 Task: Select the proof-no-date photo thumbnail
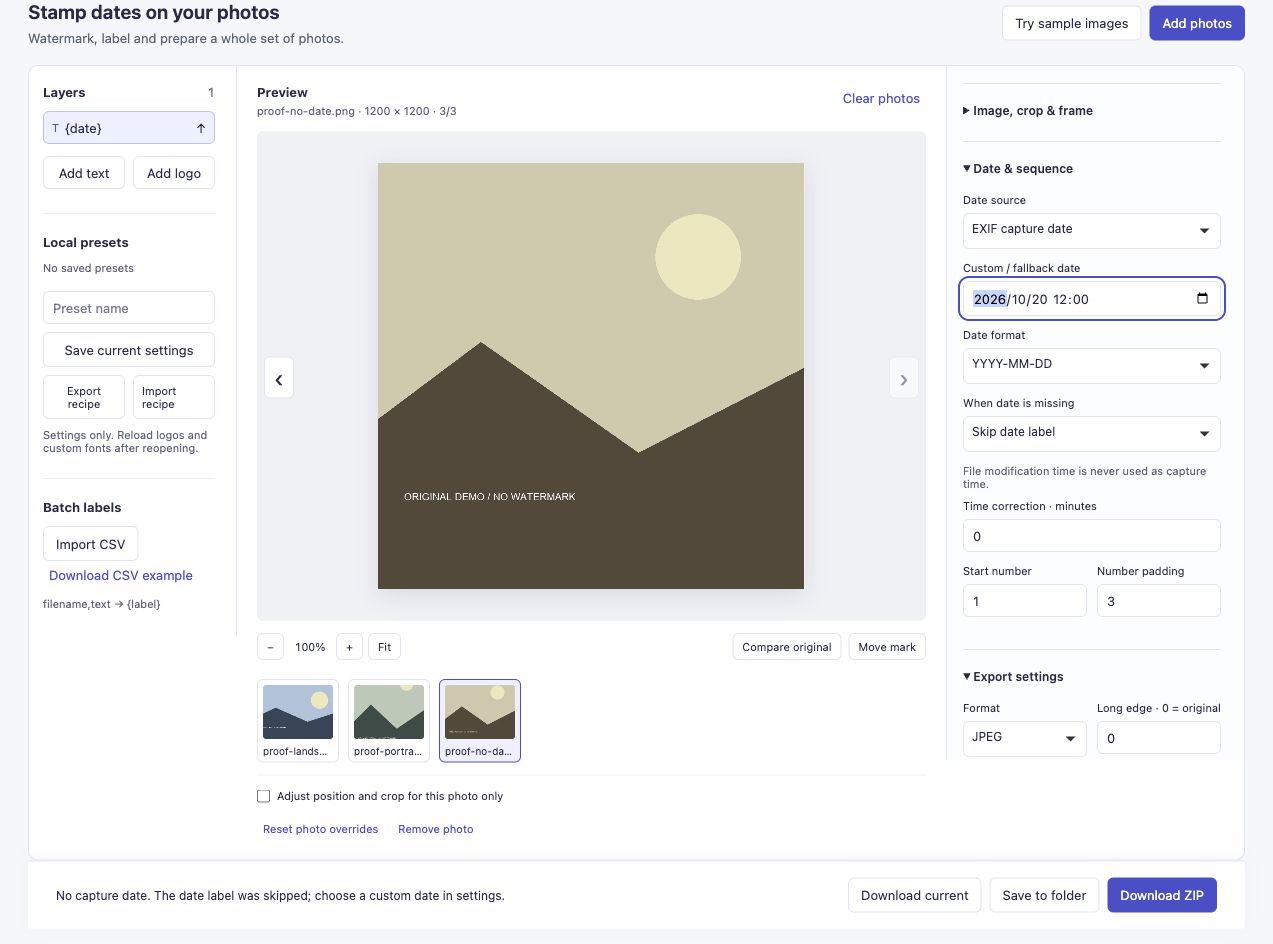pos(480,721)
